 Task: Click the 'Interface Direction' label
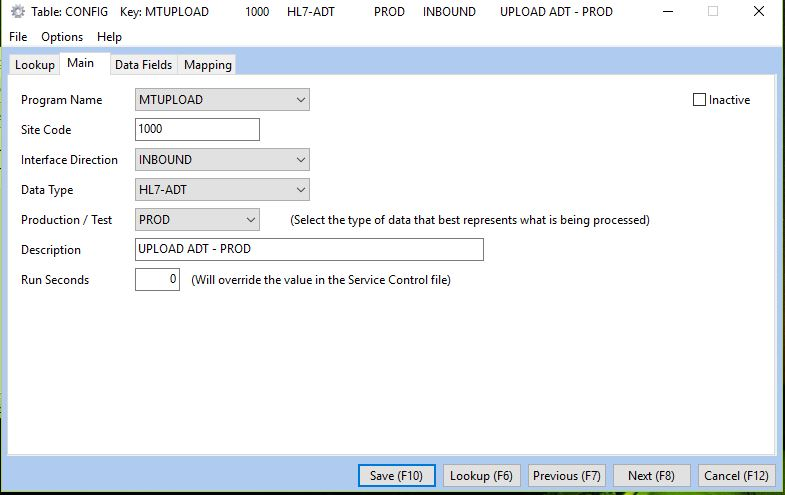[x=69, y=160]
